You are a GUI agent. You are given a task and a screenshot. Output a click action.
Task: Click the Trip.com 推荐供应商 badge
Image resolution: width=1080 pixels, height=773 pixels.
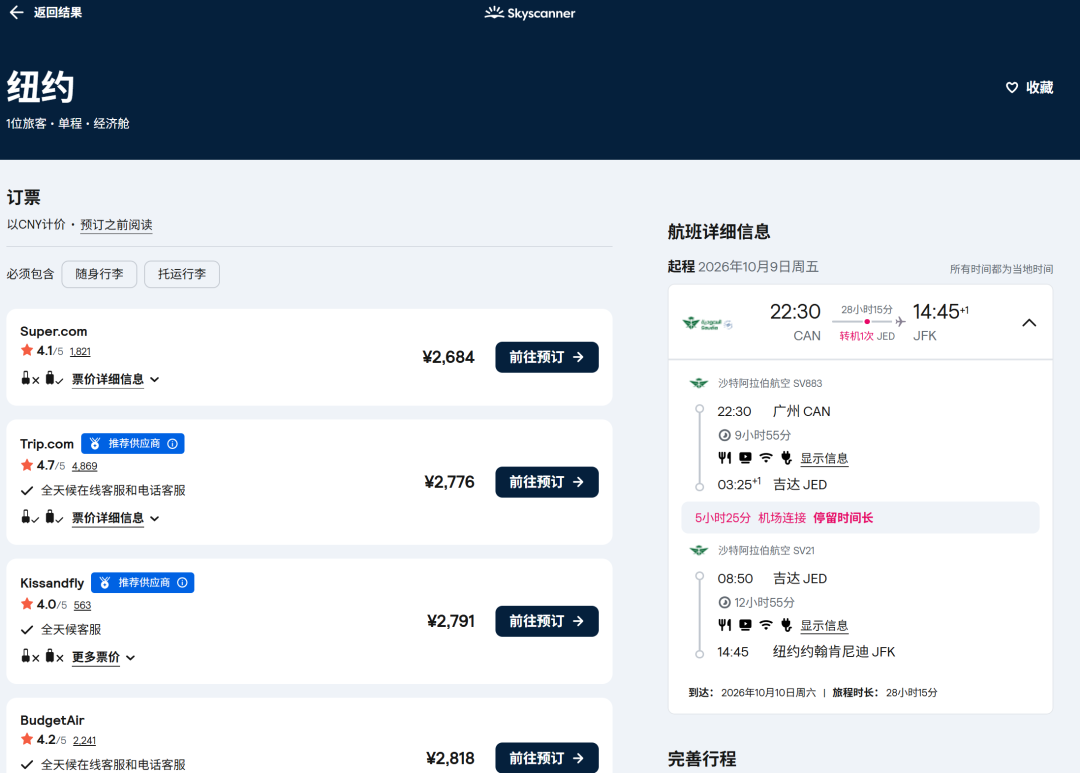[x=133, y=444]
